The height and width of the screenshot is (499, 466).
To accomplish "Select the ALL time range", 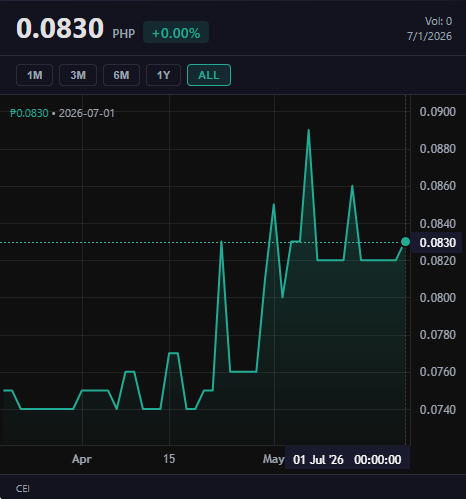I will 209,75.
